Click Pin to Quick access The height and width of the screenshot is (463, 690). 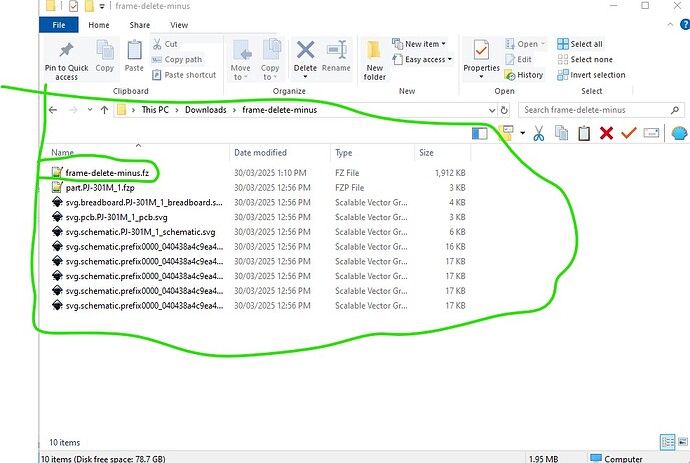point(67,60)
